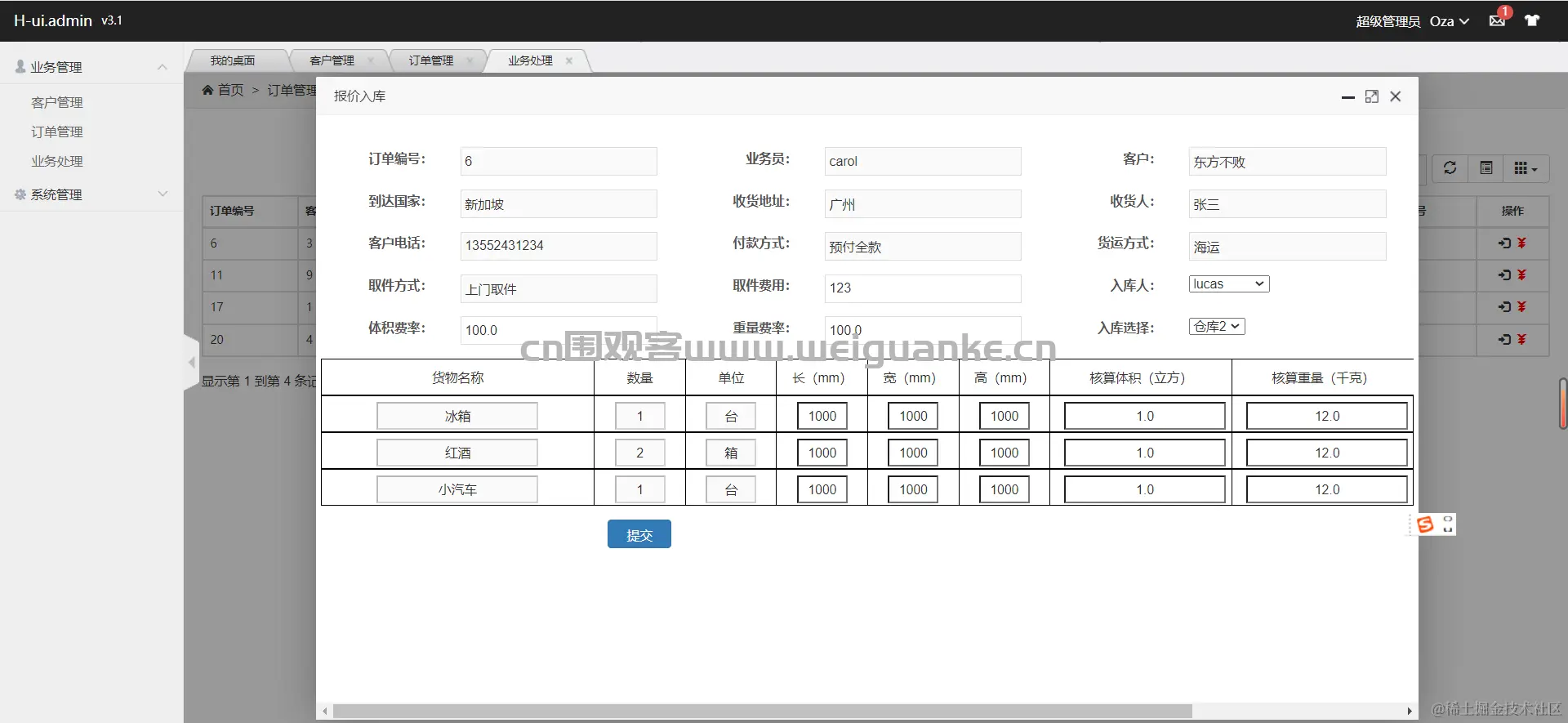Open 客户管理 in the sidebar
The image size is (1568, 723).
coord(57,102)
